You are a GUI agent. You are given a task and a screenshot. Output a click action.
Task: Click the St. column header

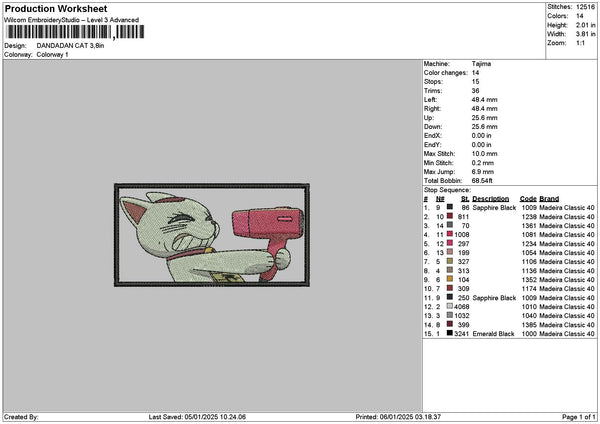tap(465, 199)
